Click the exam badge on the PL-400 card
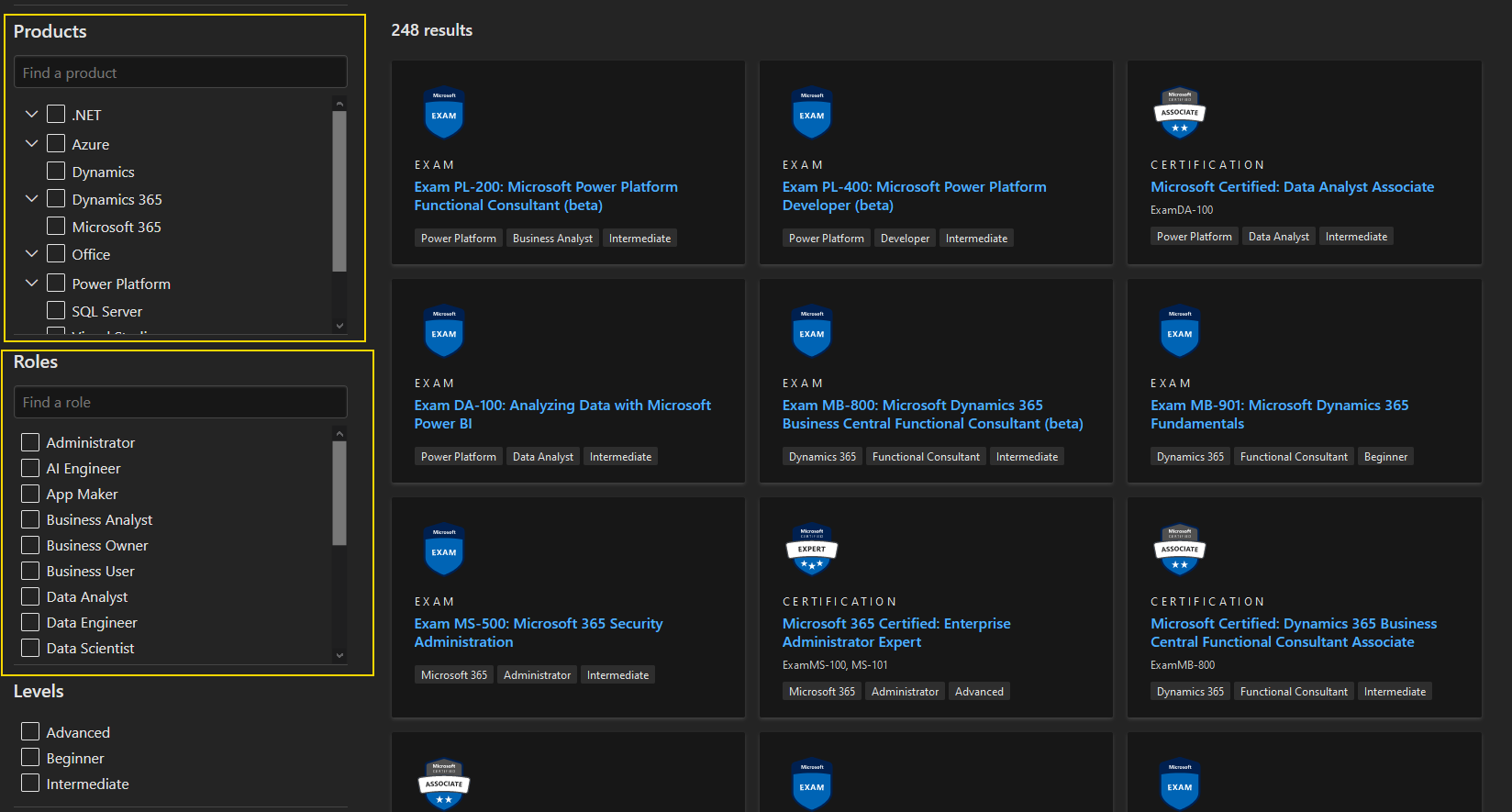1512x812 pixels. 812,112
